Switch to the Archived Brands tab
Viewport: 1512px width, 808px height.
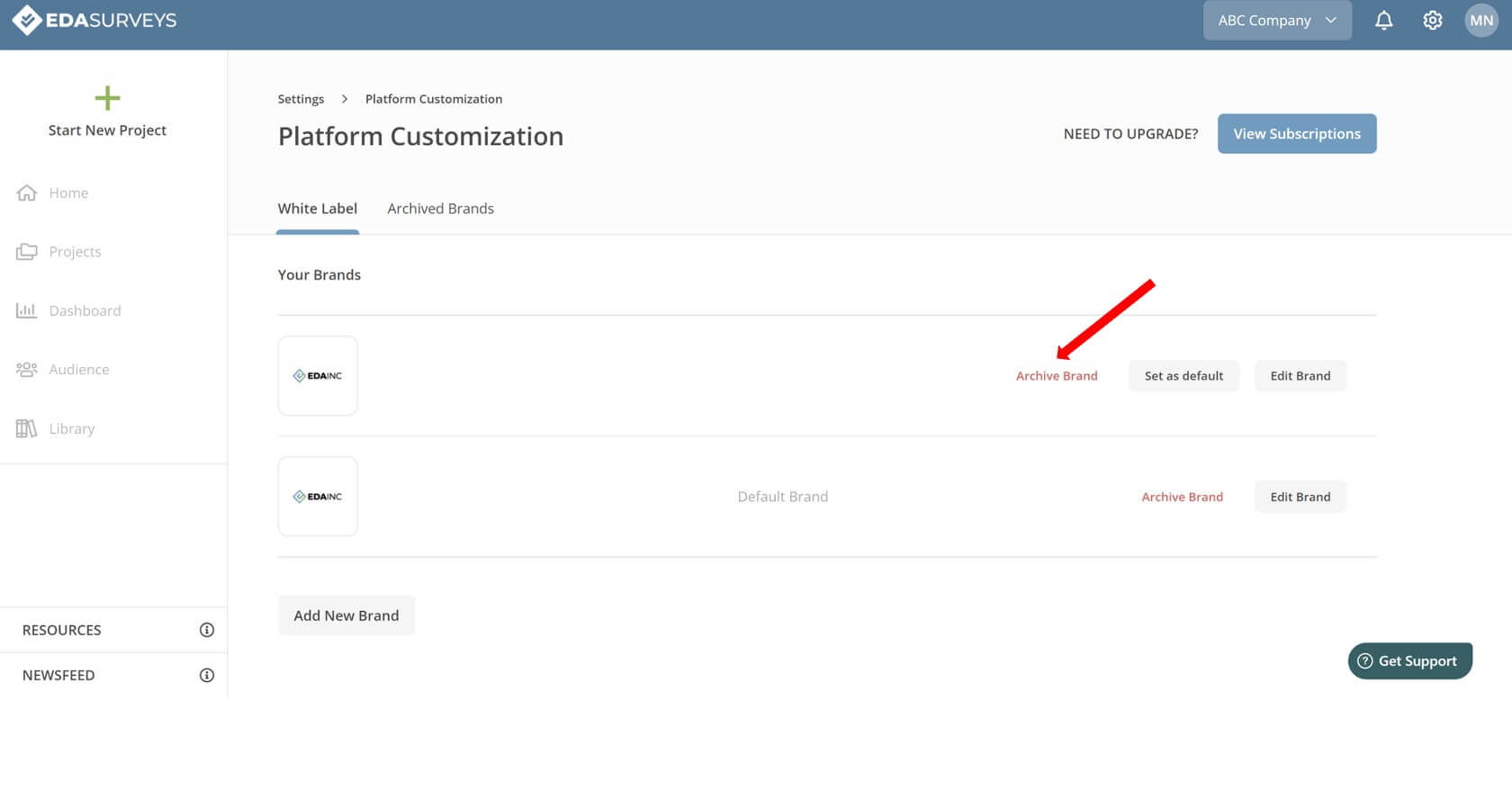[x=440, y=209]
